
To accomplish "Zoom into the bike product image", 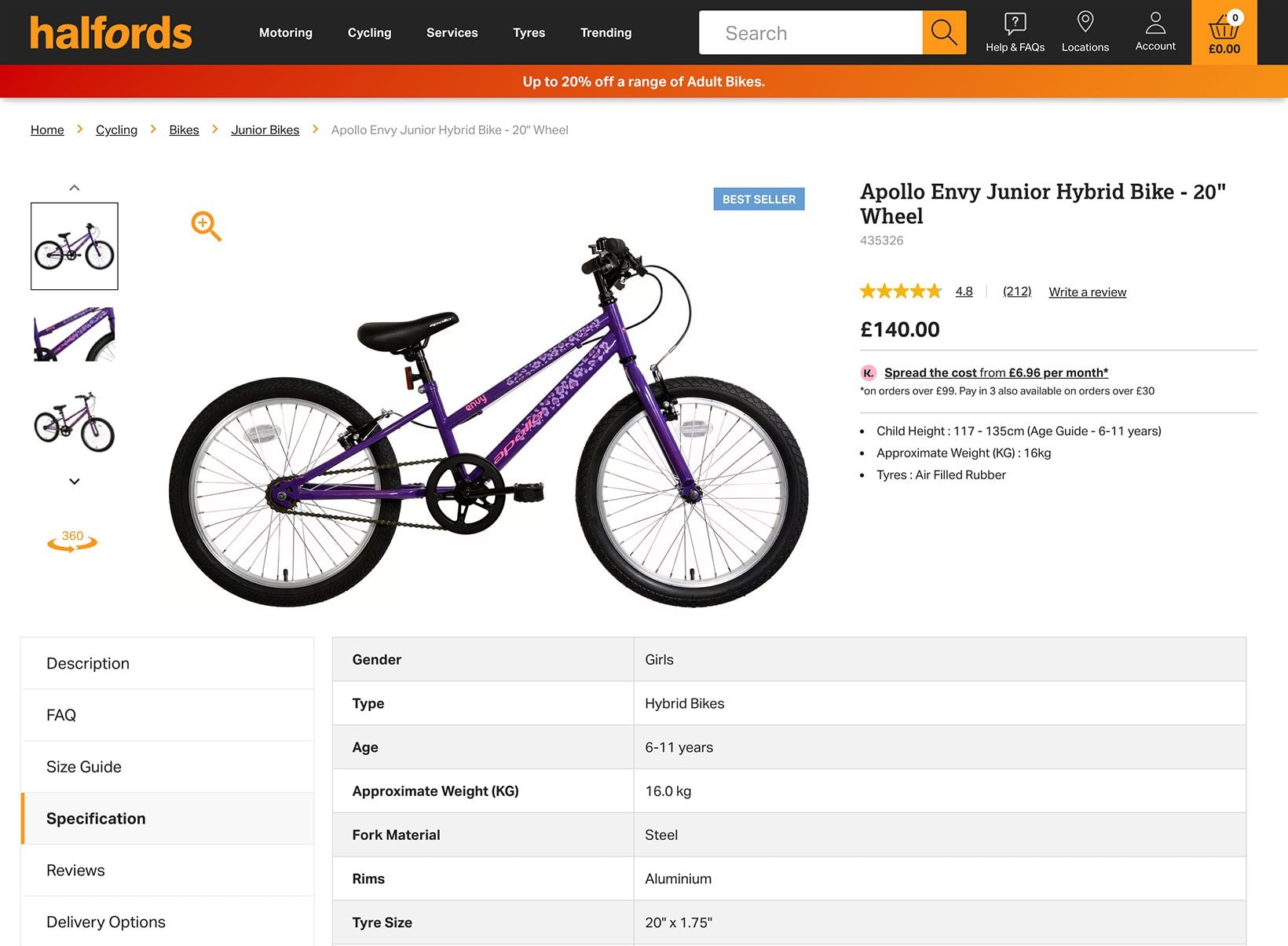I will click(206, 225).
